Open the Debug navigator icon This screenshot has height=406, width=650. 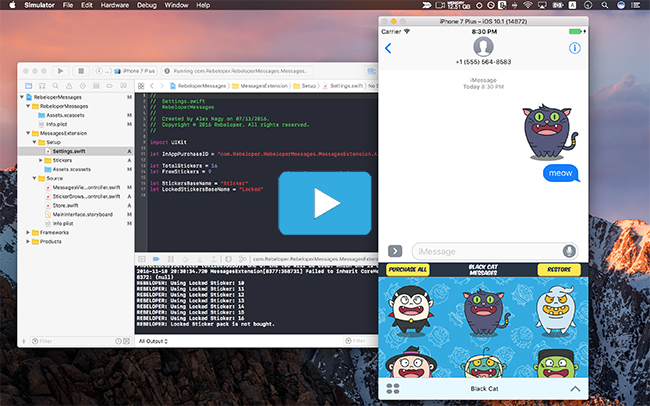click(96, 86)
